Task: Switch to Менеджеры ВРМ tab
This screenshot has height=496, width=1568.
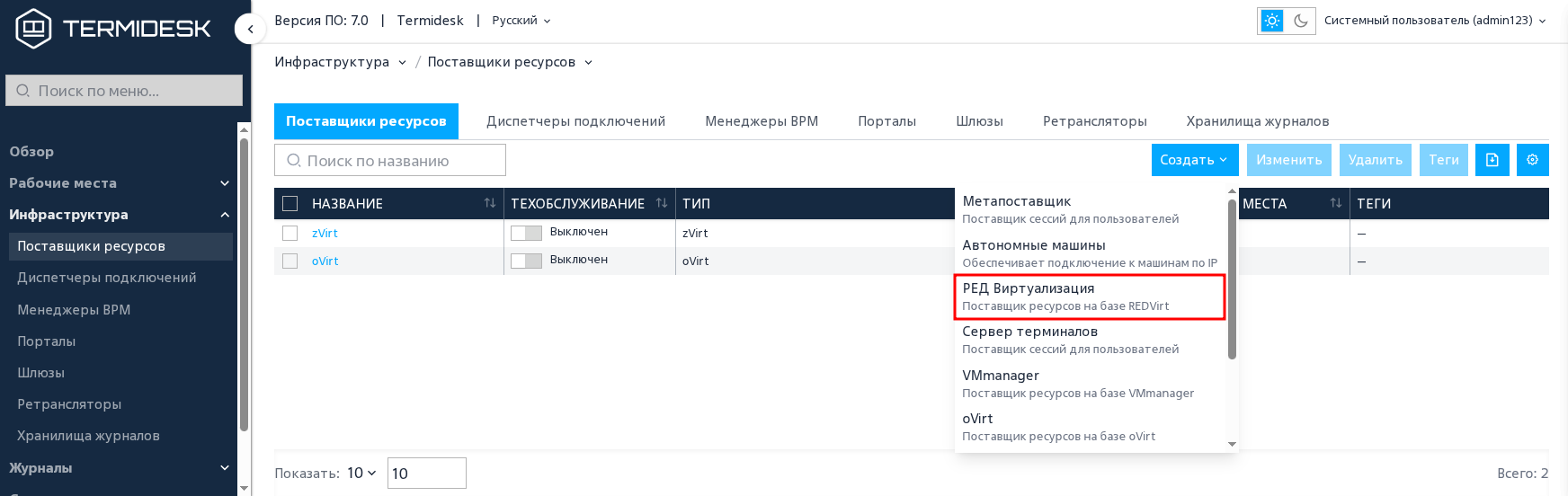Action: [762, 121]
